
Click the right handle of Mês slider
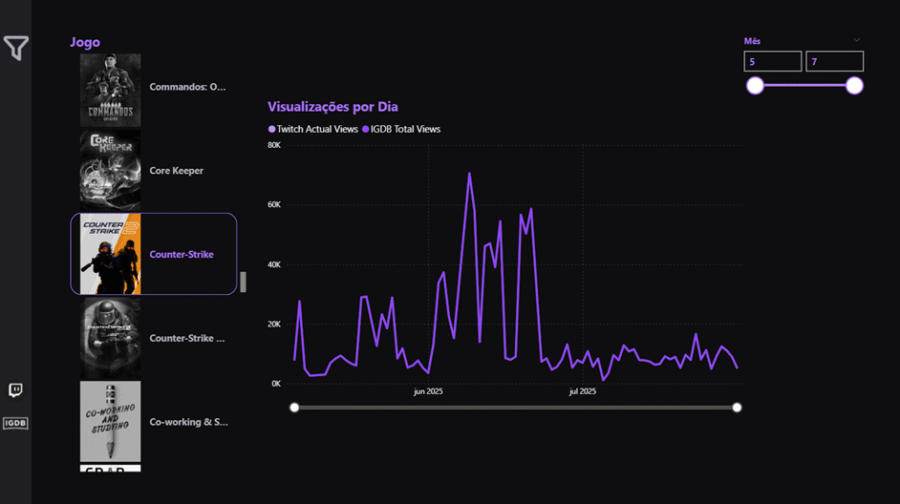[x=854, y=86]
